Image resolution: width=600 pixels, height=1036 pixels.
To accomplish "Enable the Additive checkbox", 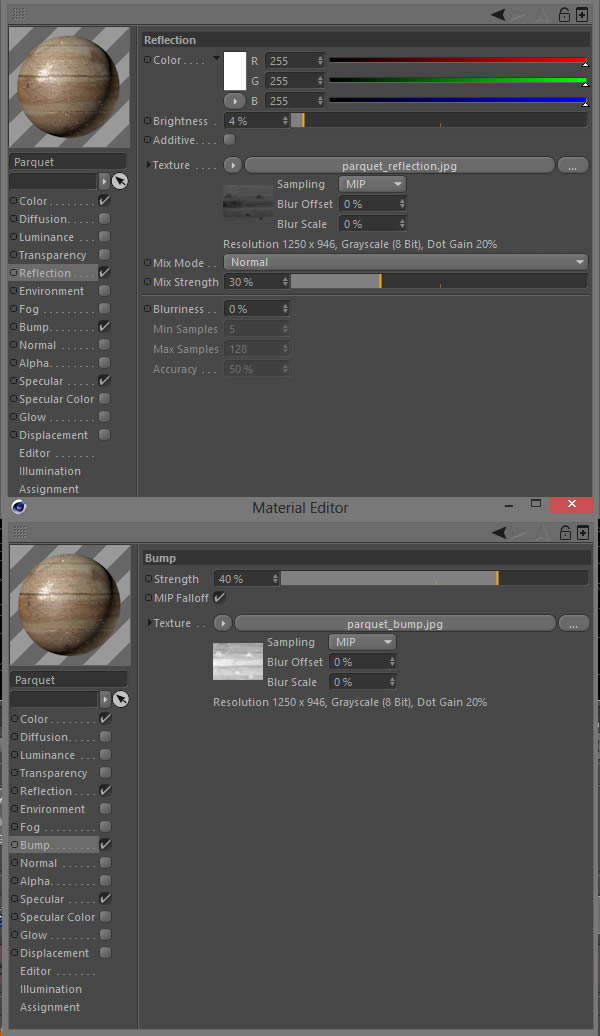I will click(x=229, y=139).
